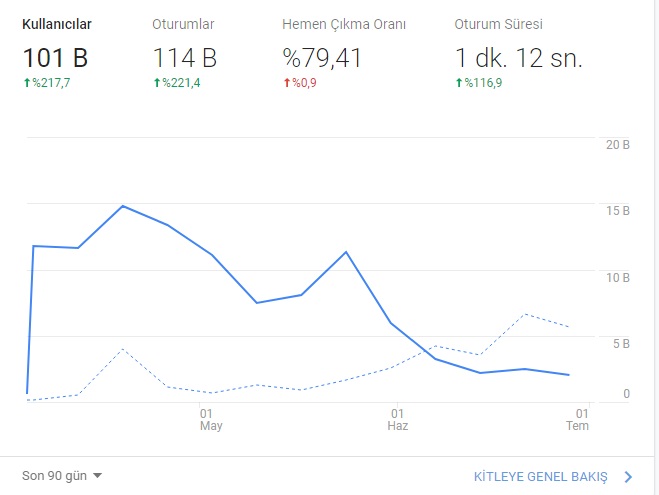Click the 5 B y-axis label
Screen dimensions: 659x495
pyautogui.click(x=621, y=344)
